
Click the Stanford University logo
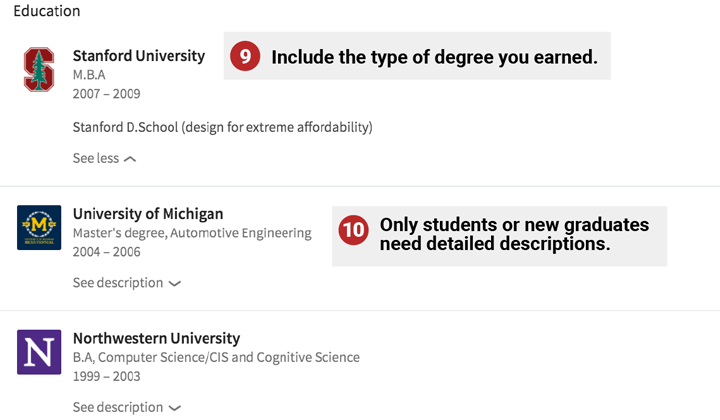tap(39, 69)
